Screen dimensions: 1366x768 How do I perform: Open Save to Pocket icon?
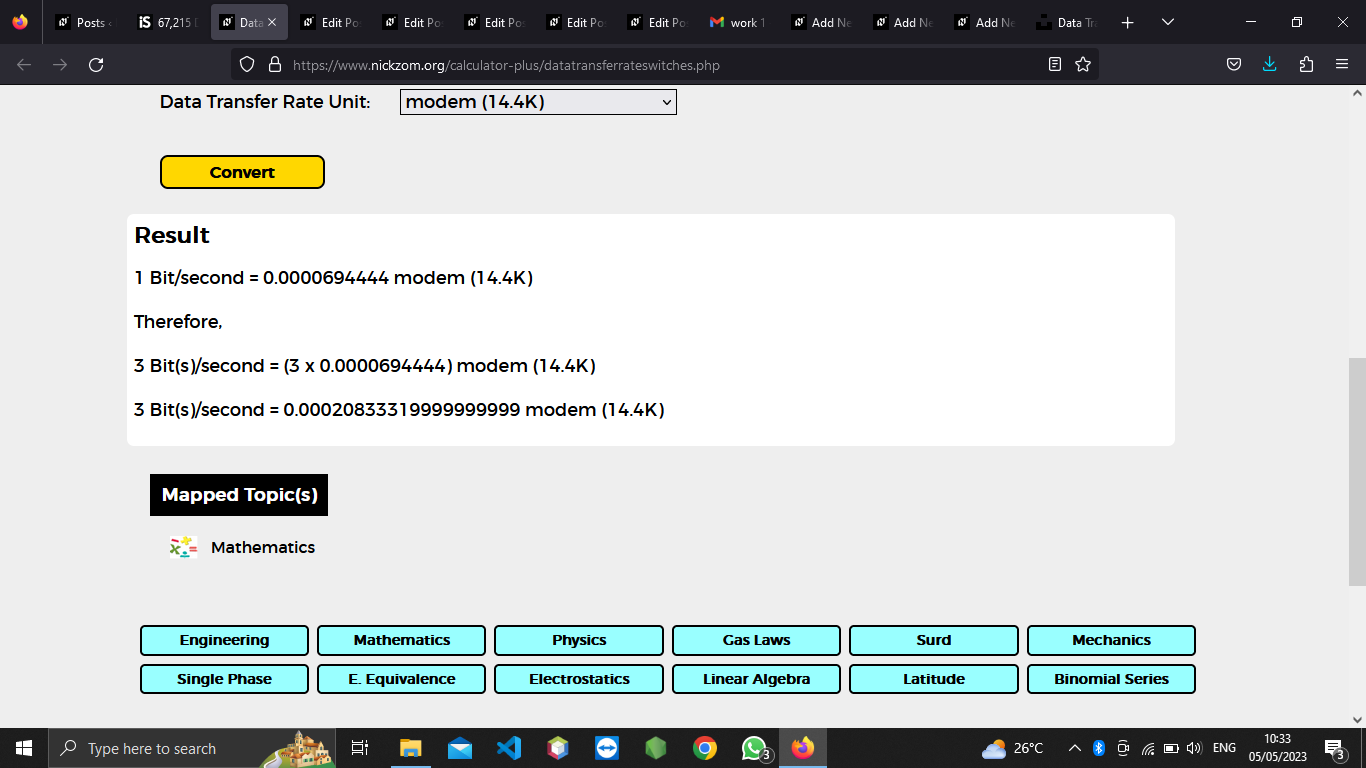tap(1234, 65)
